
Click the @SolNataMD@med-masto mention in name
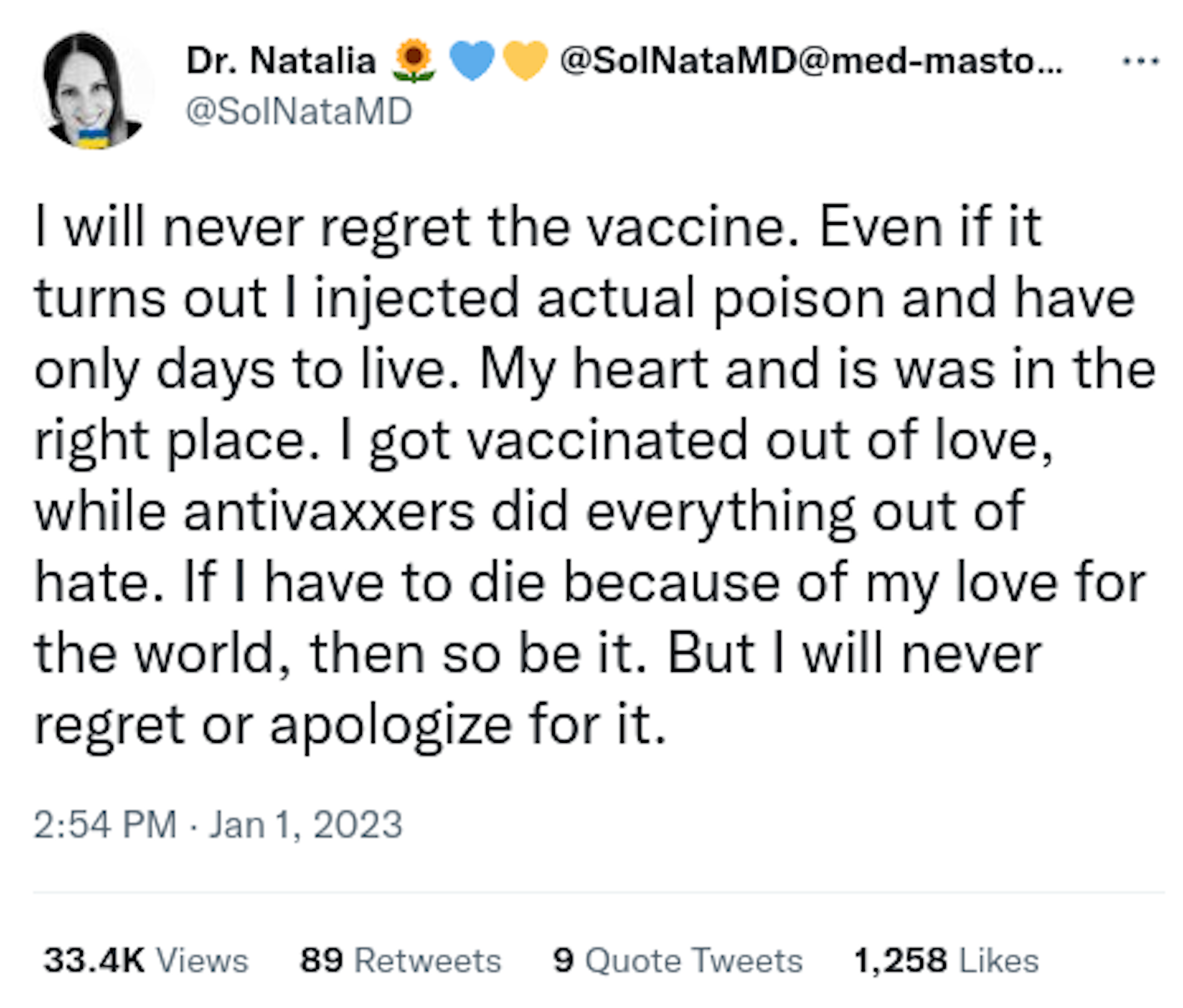pyautogui.click(x=811, y=61)
